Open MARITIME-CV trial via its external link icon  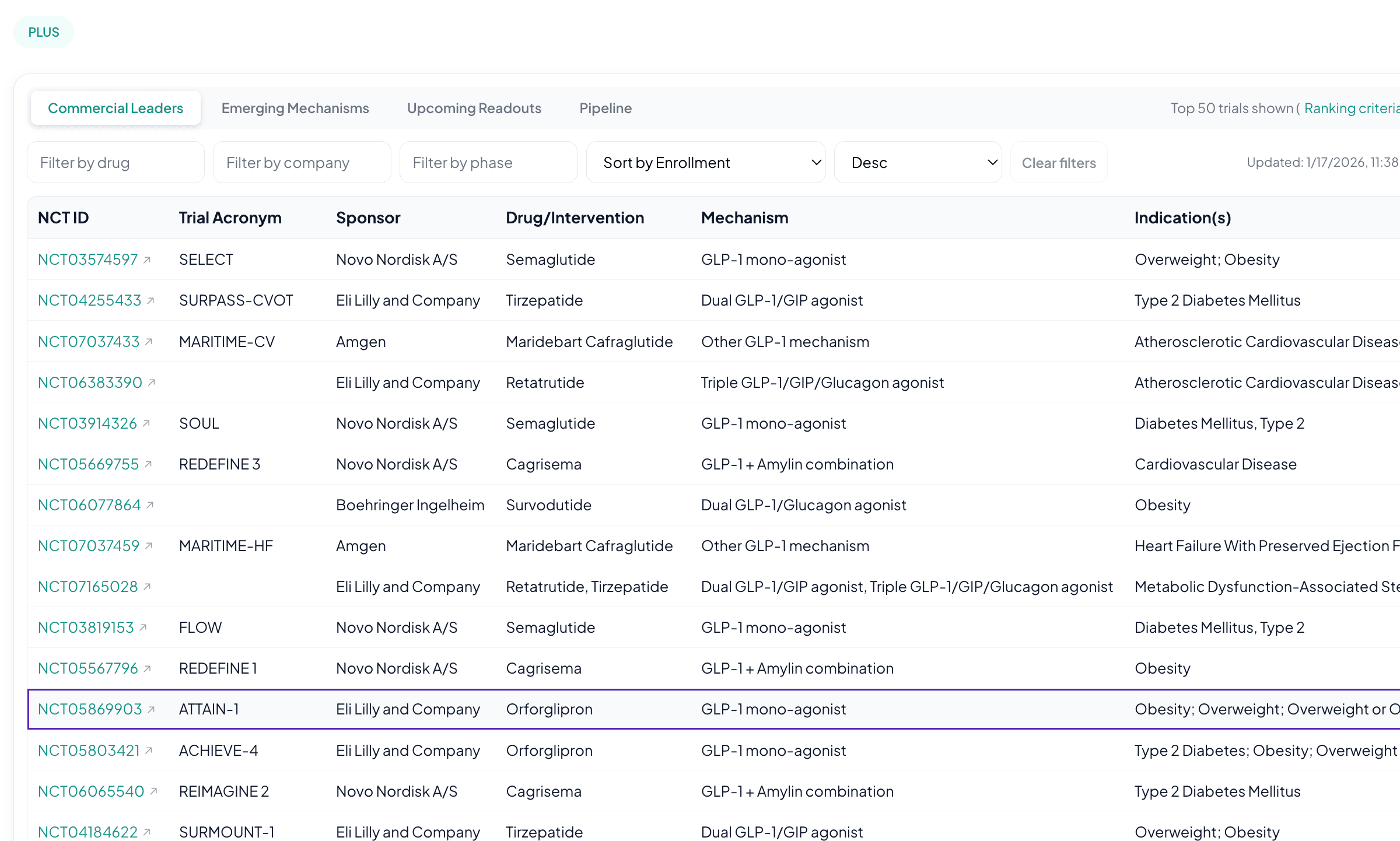point(148,342)
